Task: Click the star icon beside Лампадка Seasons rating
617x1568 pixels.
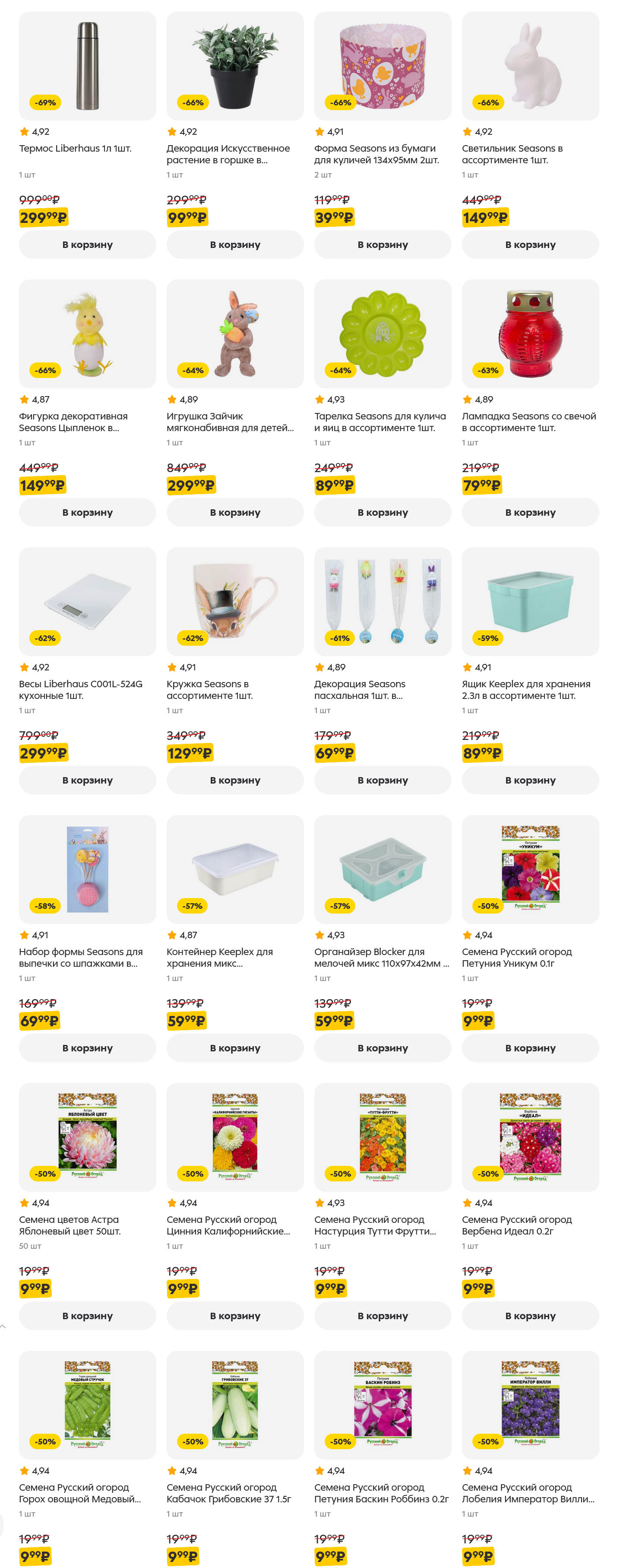Action: (x=467, y=399)
